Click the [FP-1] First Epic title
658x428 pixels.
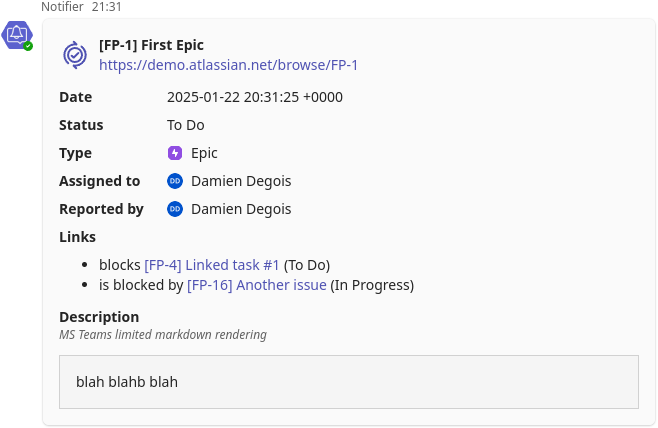click(151, 45)
